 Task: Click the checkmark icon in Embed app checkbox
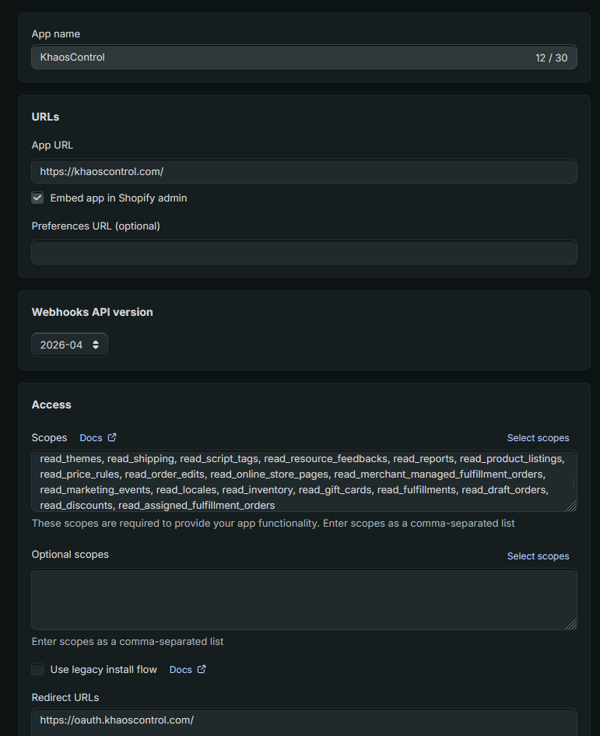tap(38, 198)
